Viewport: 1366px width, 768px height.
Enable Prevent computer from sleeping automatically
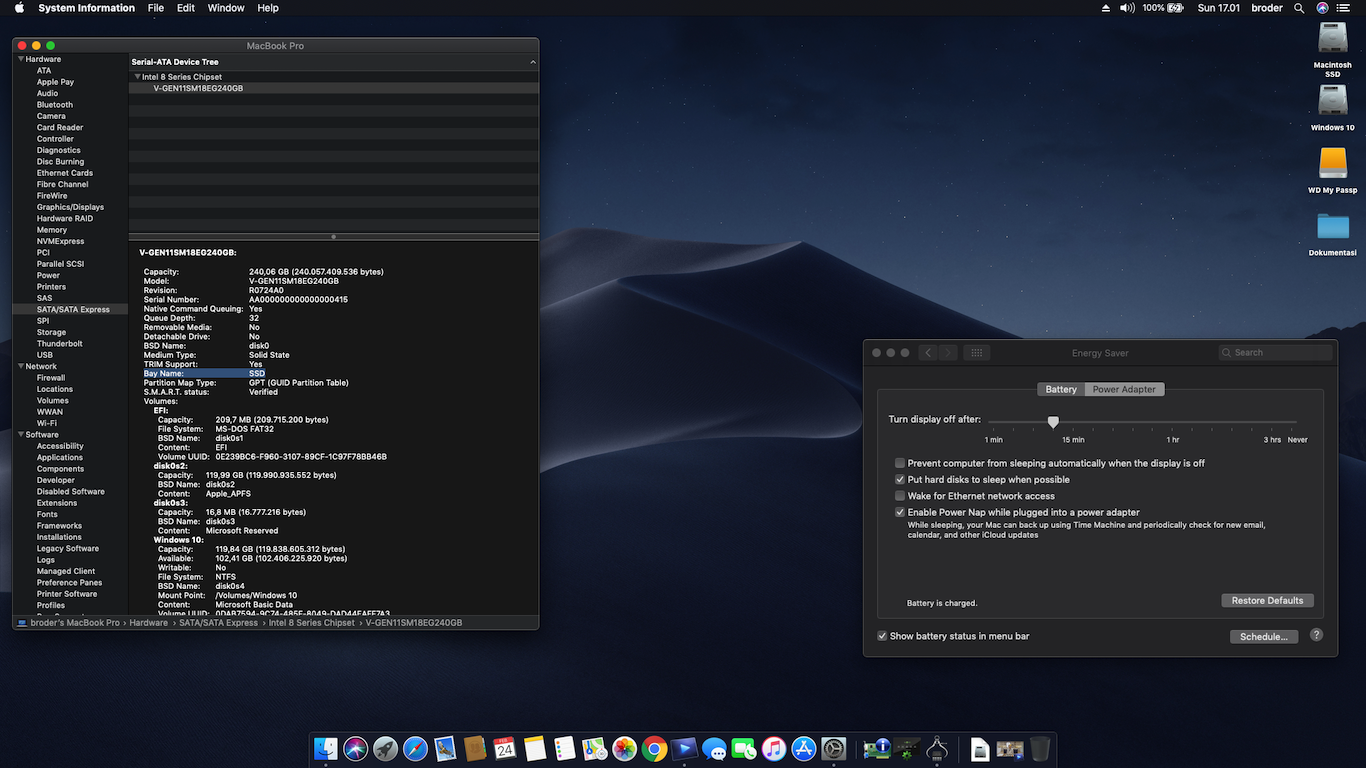click(x=900, y=464)
